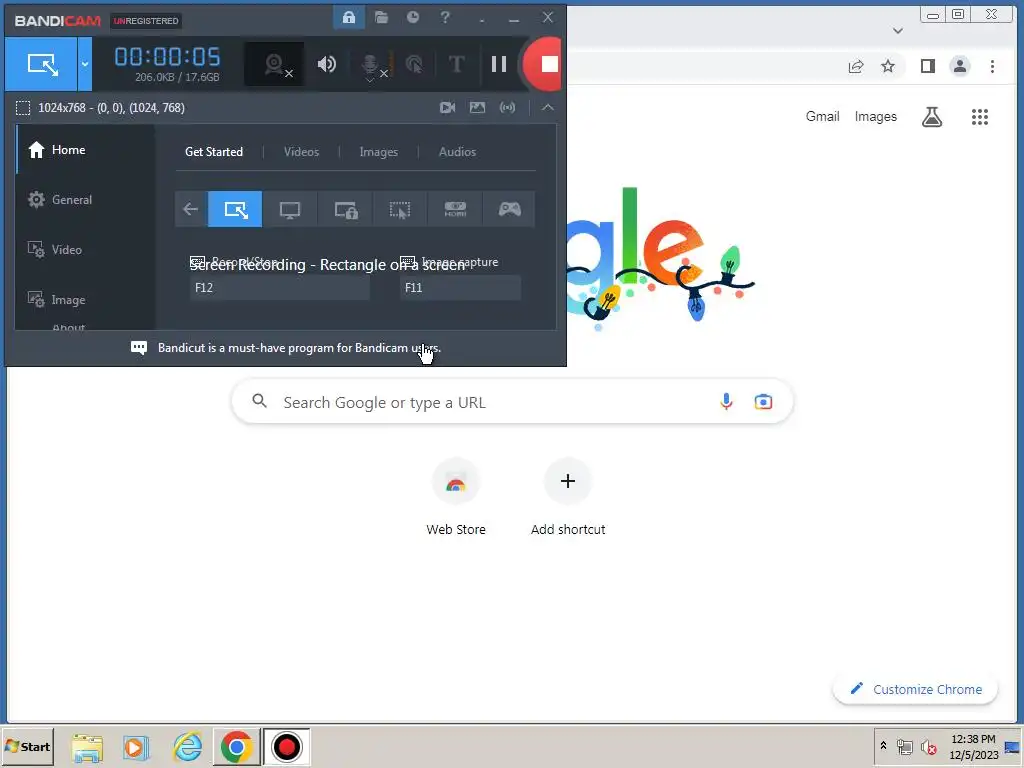Switch to Videos tab
This screenshot has width=1024, height=768.
coord(301,152)
